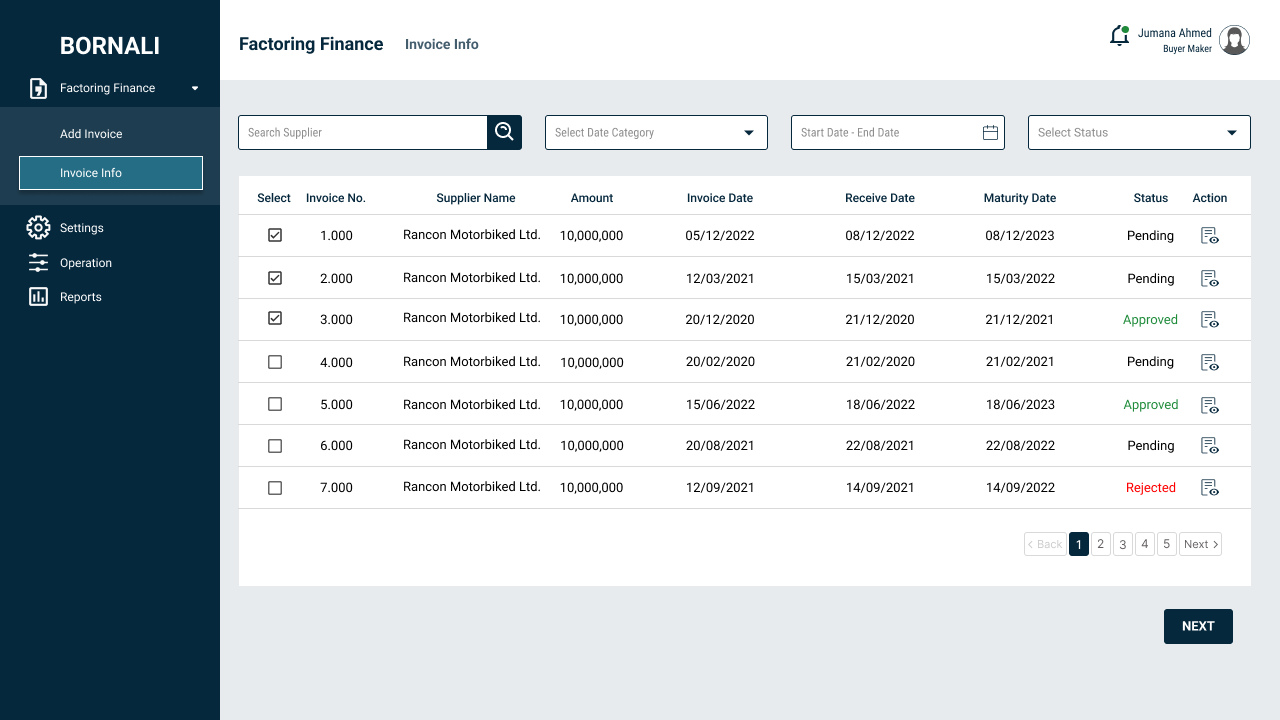
Task: Uncheck the checkbox for invoice 3.000
Action: click(275, 318)
